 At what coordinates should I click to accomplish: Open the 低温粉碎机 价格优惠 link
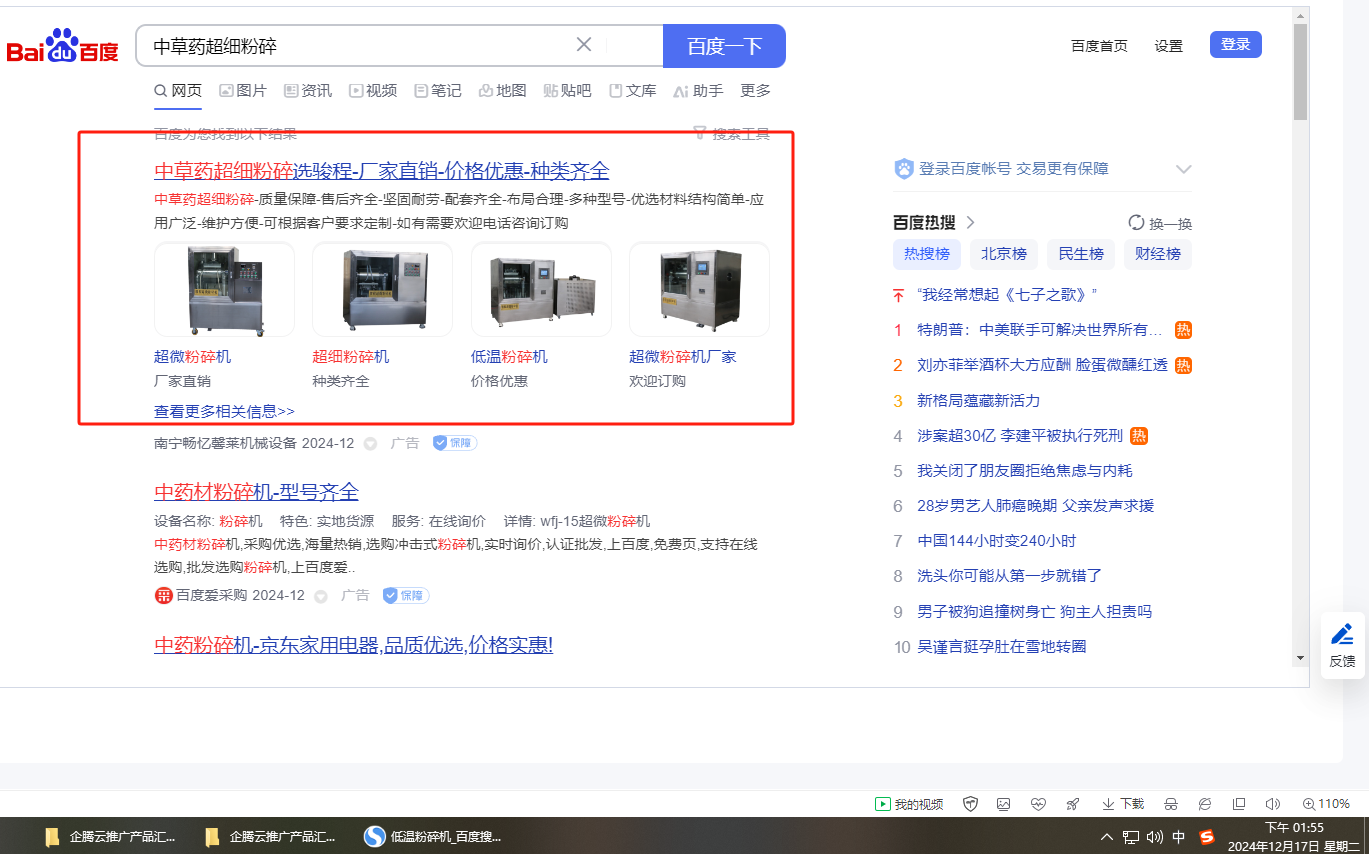pos(509,357)
